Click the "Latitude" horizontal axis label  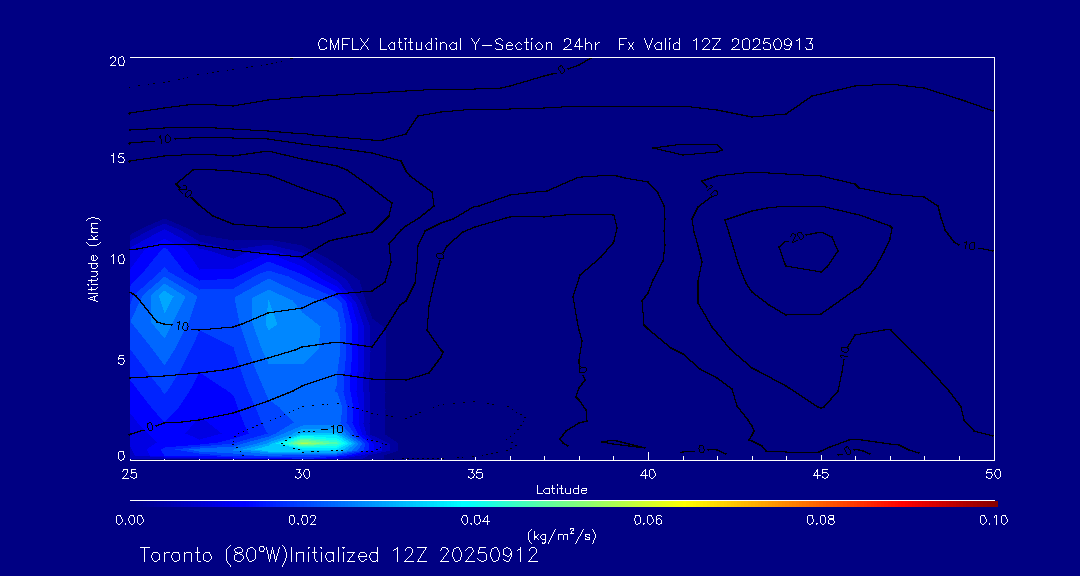pyautogui.click(x=562, y=490)
